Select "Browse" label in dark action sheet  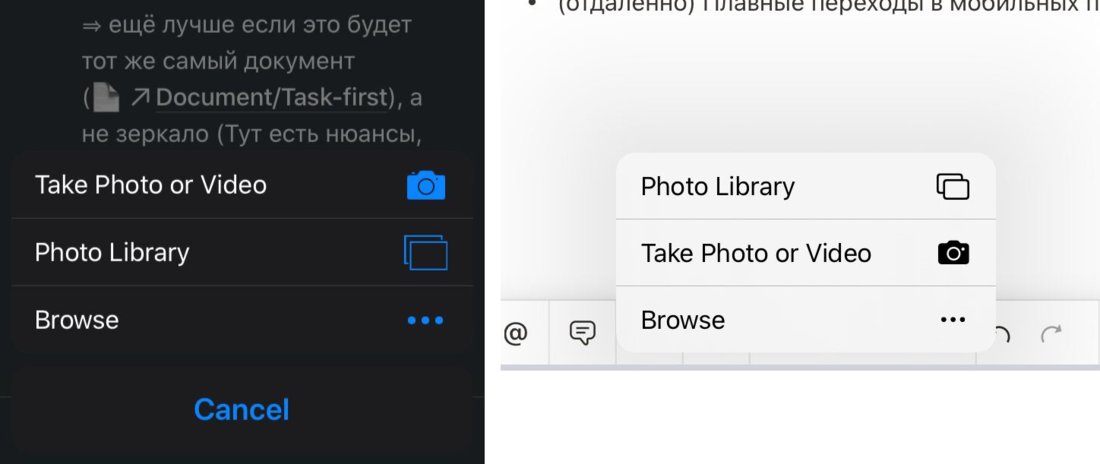point(76,320)
